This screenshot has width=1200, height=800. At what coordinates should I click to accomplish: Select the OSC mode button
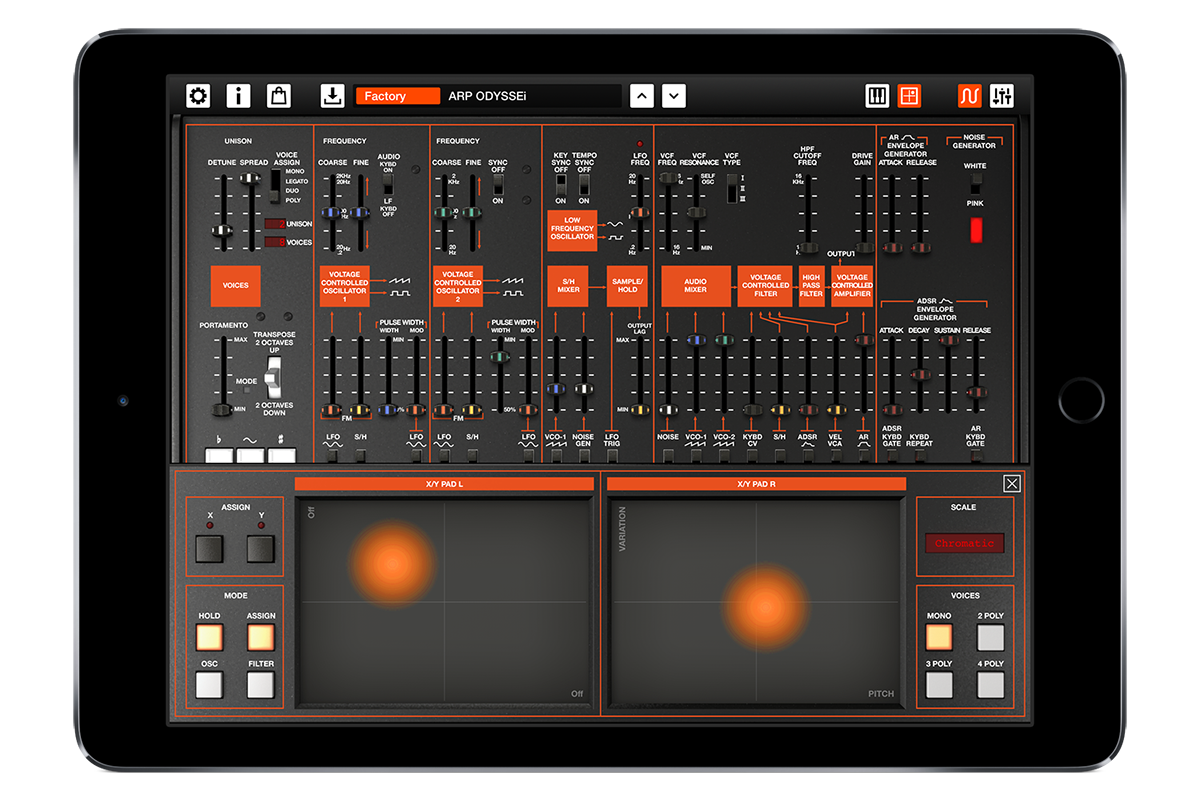(209, 685)
